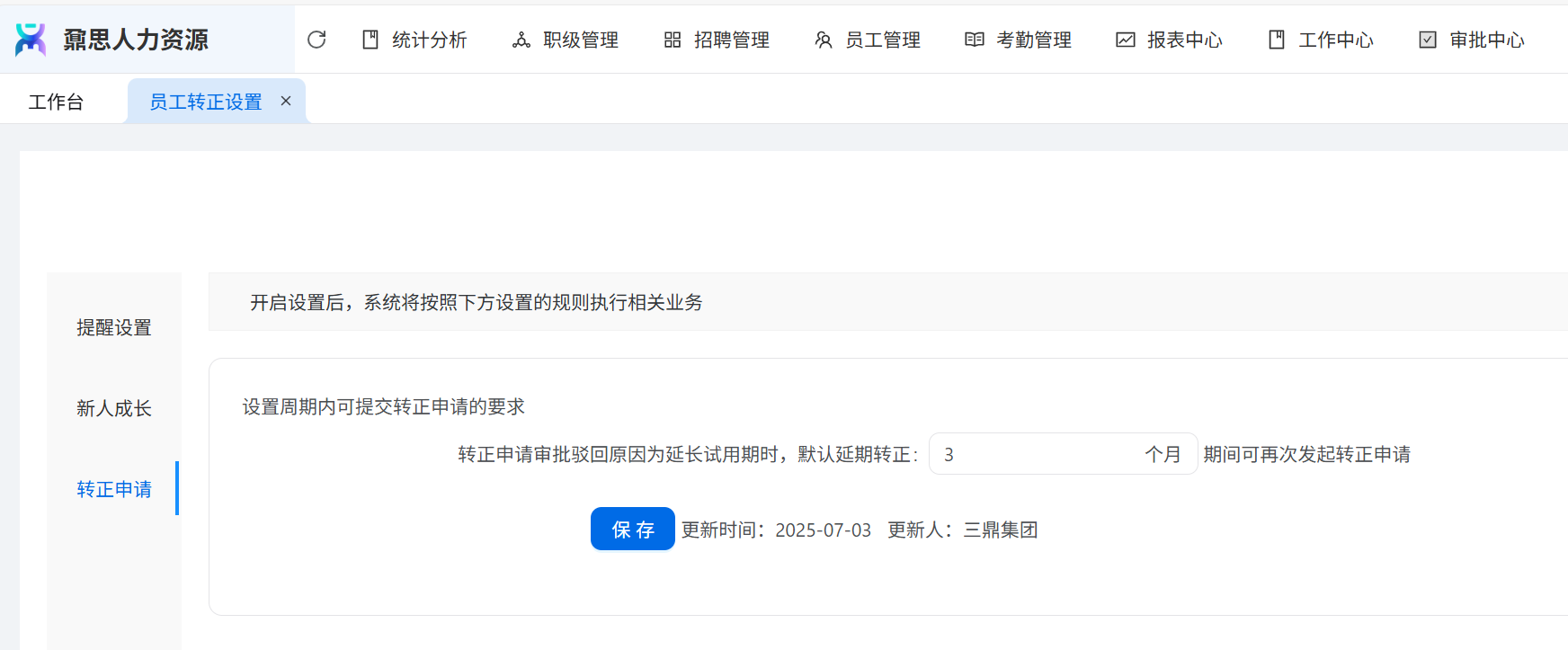Click the 审批中心 checkbox icon

[1428, 40]
